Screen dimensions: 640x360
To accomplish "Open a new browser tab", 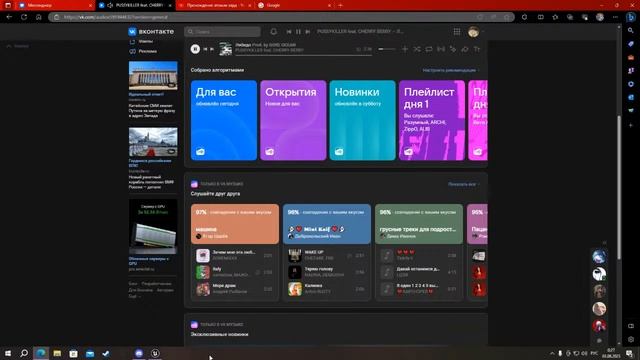I will (340, 5).
